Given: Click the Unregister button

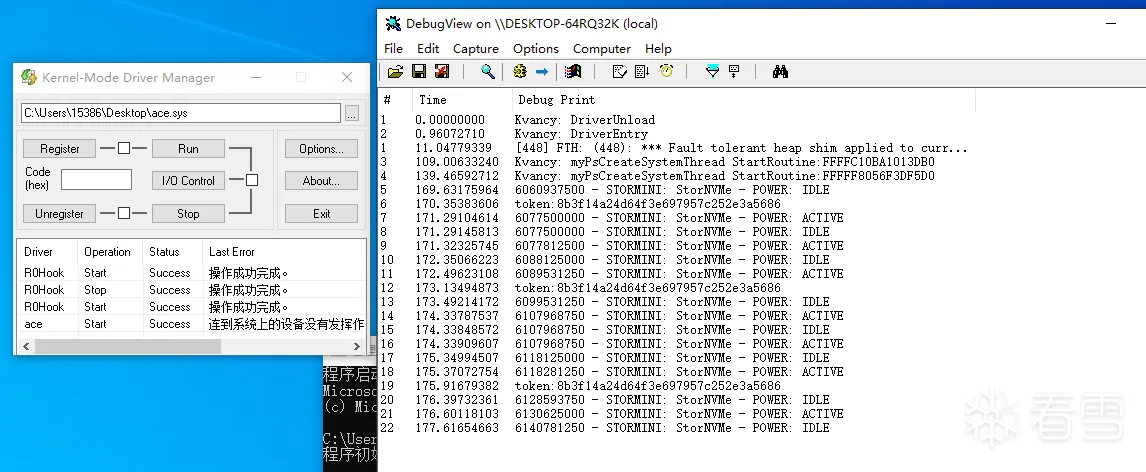Looking at the screenshot, I should pos(60,213).
